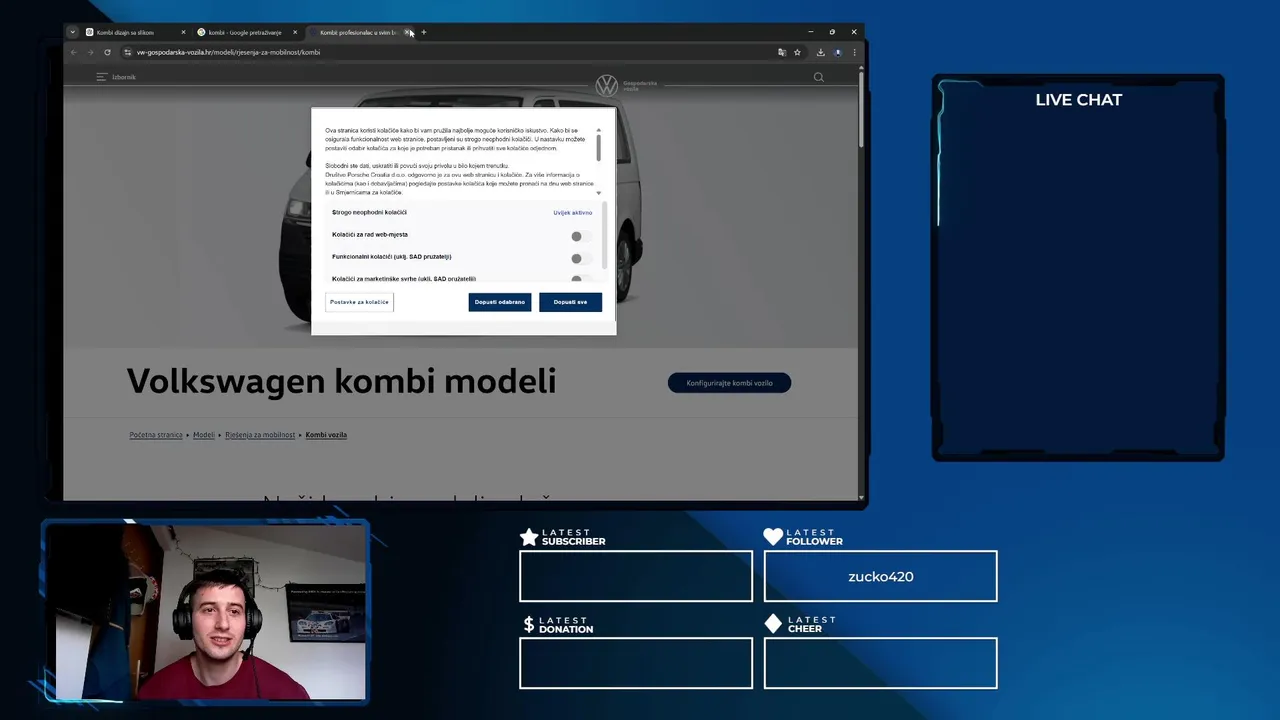Go back to the previous page
Screen dimensions: 1280x720
pos(74,52)
